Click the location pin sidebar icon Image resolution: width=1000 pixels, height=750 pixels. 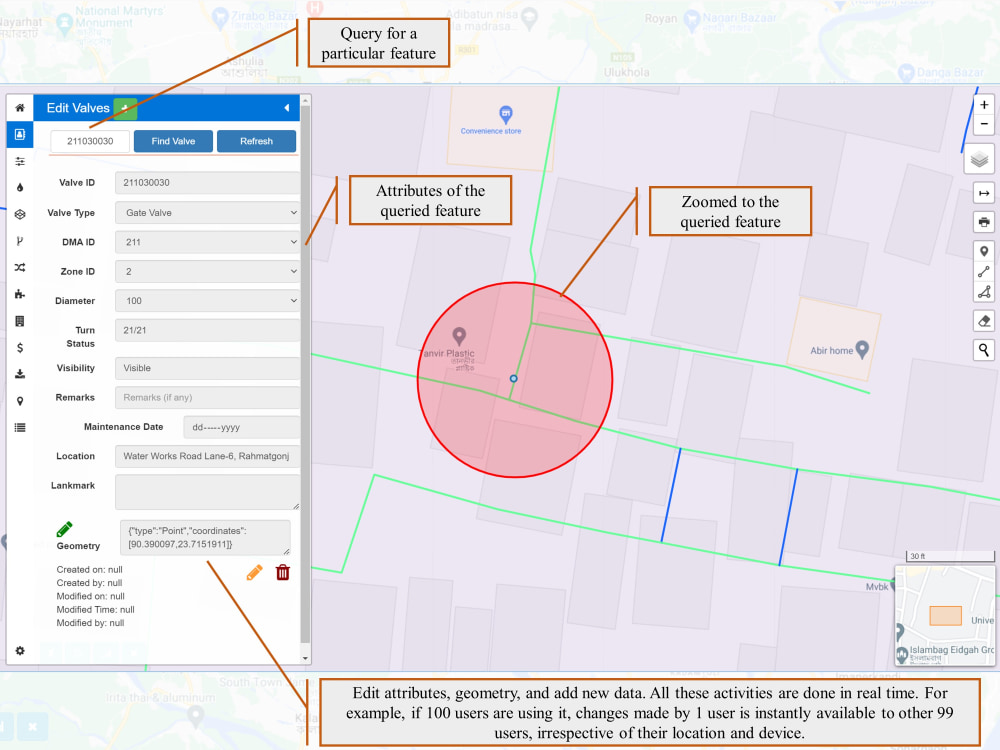[20, 401]
